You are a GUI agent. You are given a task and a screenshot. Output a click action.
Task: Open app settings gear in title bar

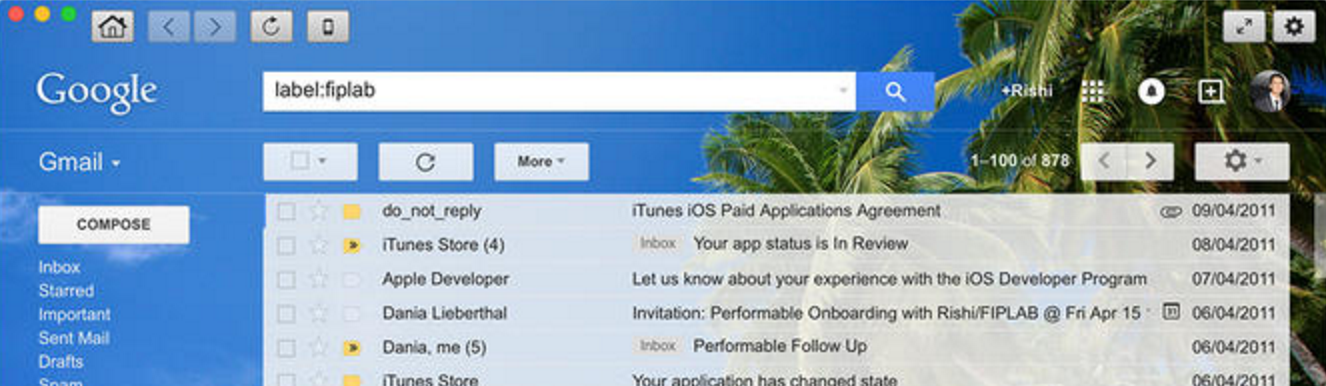point(1294,26)
